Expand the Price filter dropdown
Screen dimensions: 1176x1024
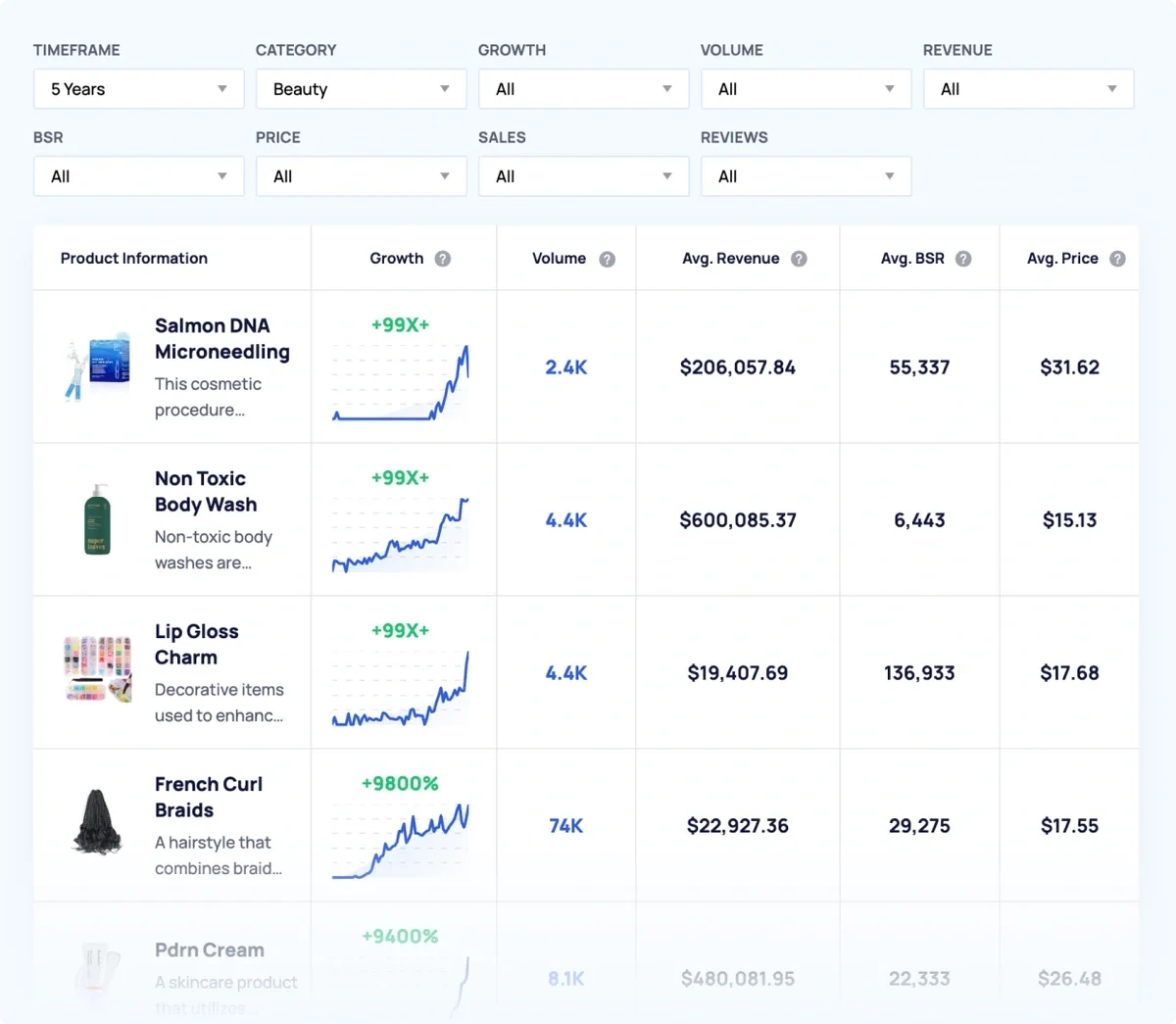tap(361, 176)
